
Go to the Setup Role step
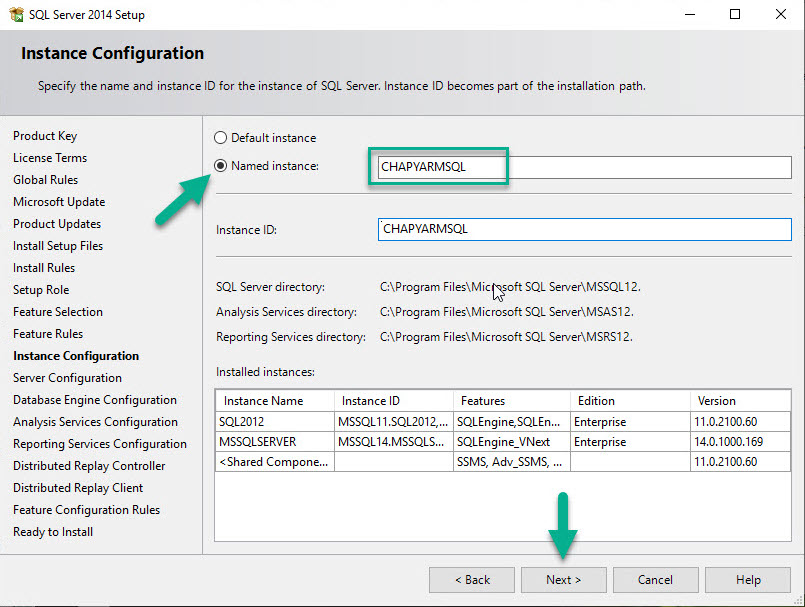41,290
